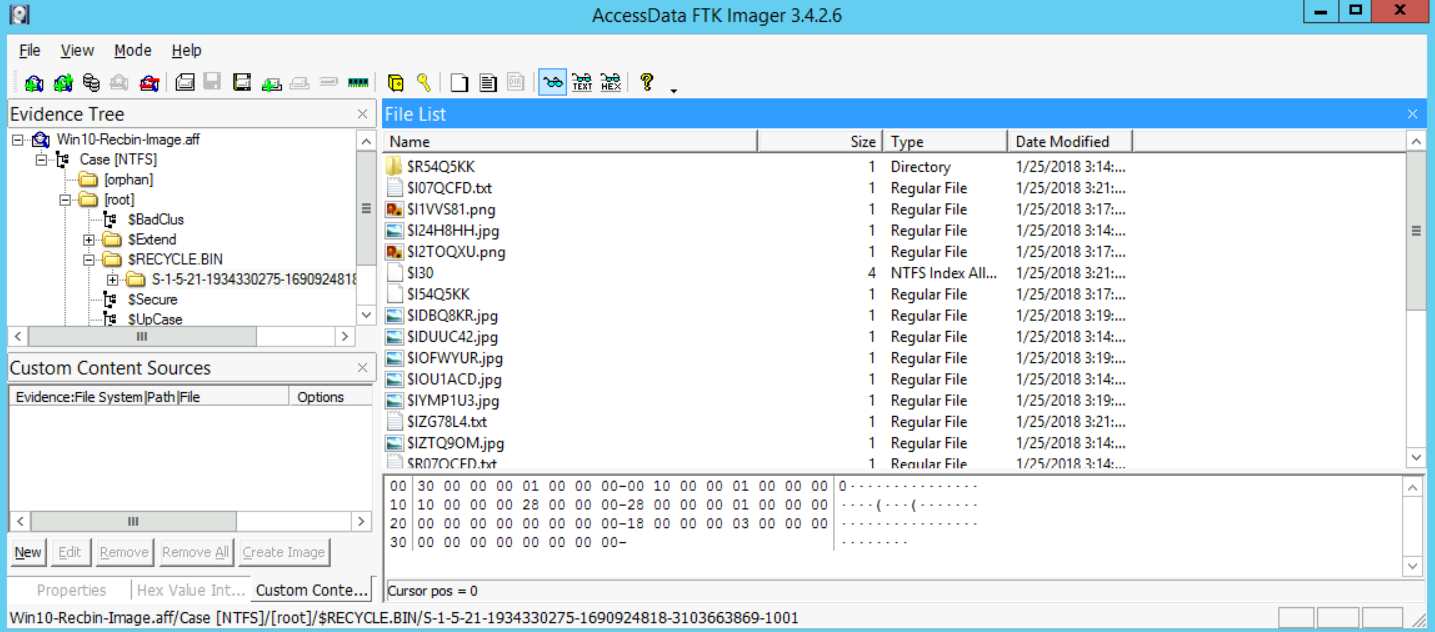This screenshot has width=1435, height=632.
Task: Click the Capture Memory chip icon
Action: pos(357,83)
